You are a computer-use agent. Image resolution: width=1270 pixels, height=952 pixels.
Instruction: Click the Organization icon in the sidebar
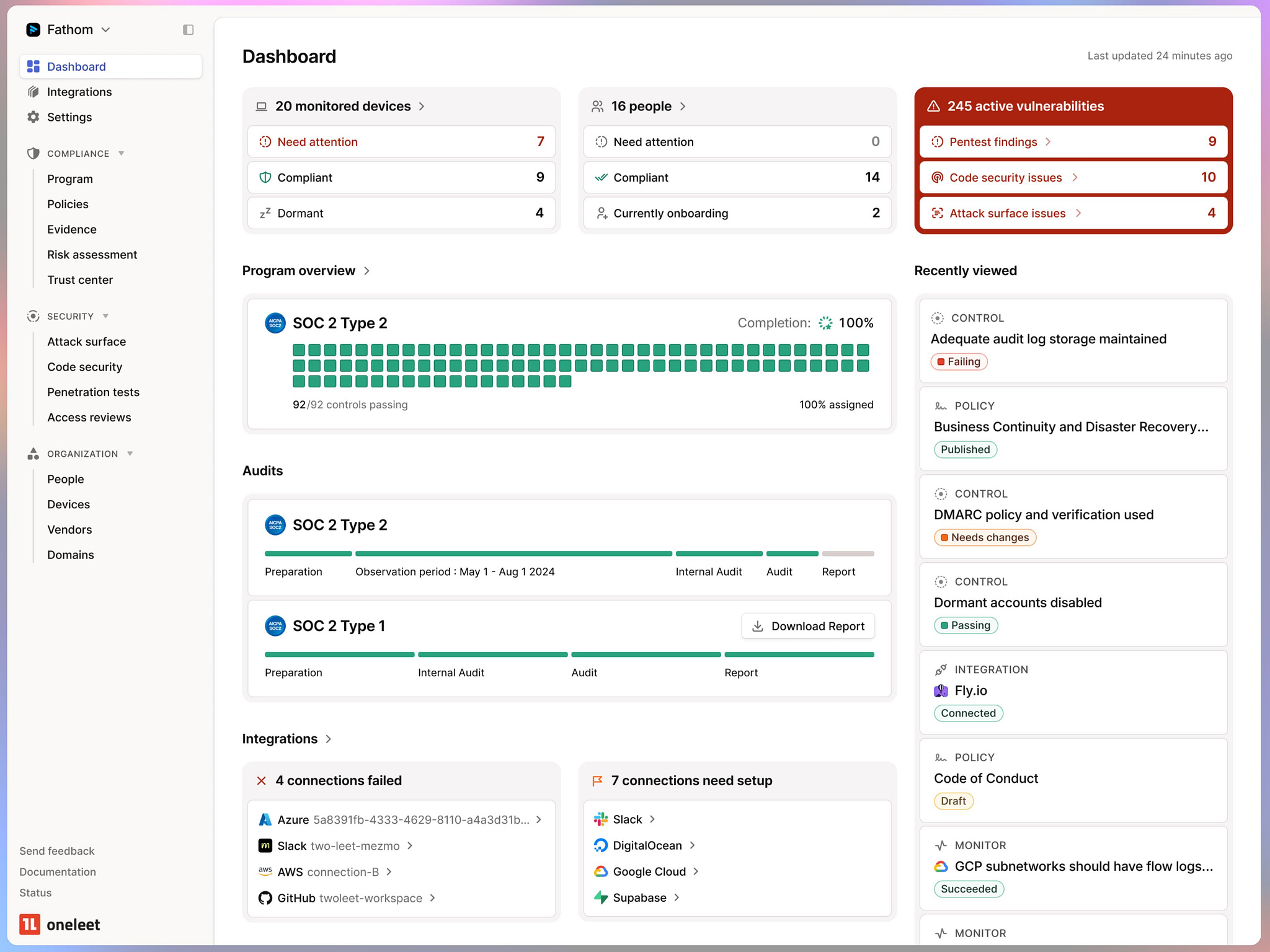click(33, 454)
